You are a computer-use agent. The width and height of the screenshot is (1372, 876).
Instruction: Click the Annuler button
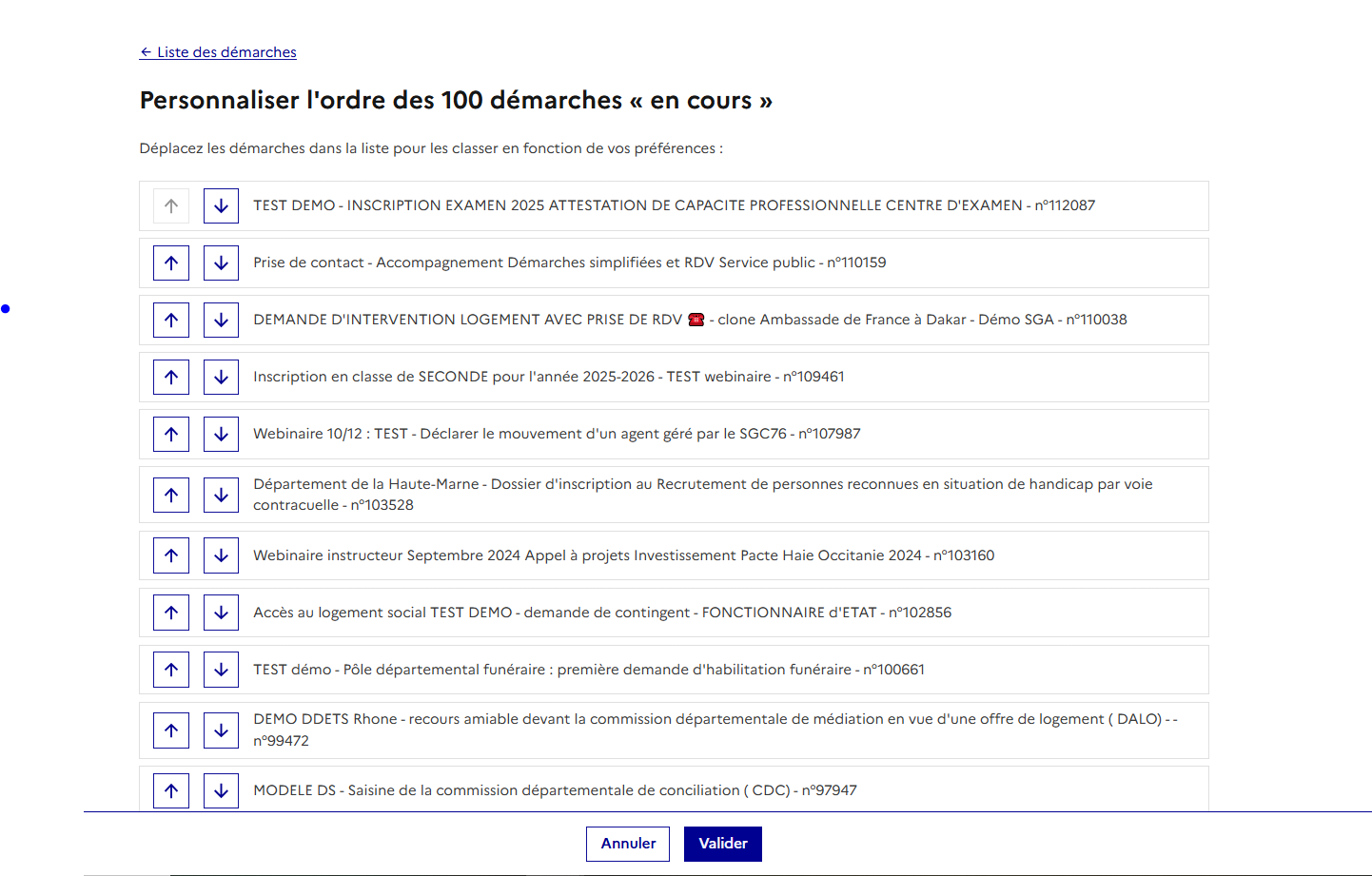628,844
